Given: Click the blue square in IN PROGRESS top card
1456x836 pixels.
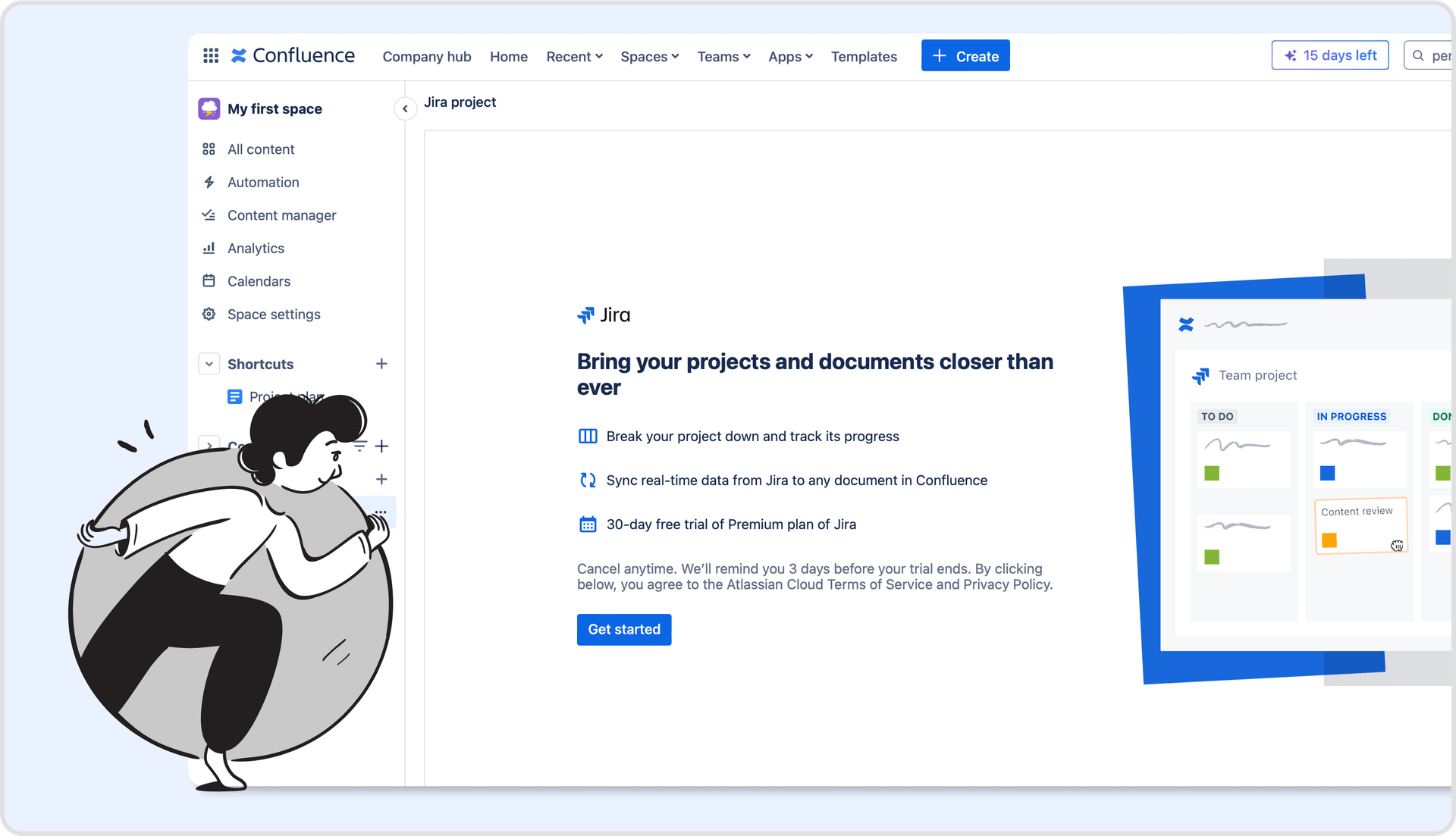Looking at the screenshot, I should (1327, 474).
